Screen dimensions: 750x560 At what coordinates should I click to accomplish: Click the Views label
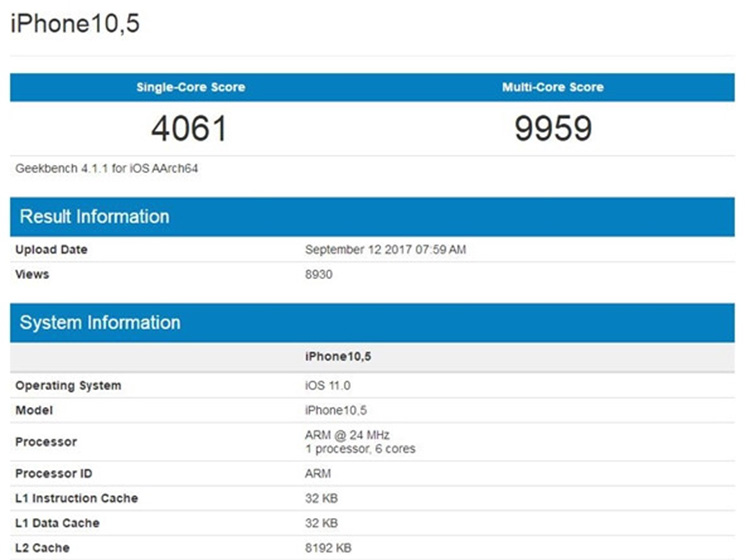tap(32, 275)
